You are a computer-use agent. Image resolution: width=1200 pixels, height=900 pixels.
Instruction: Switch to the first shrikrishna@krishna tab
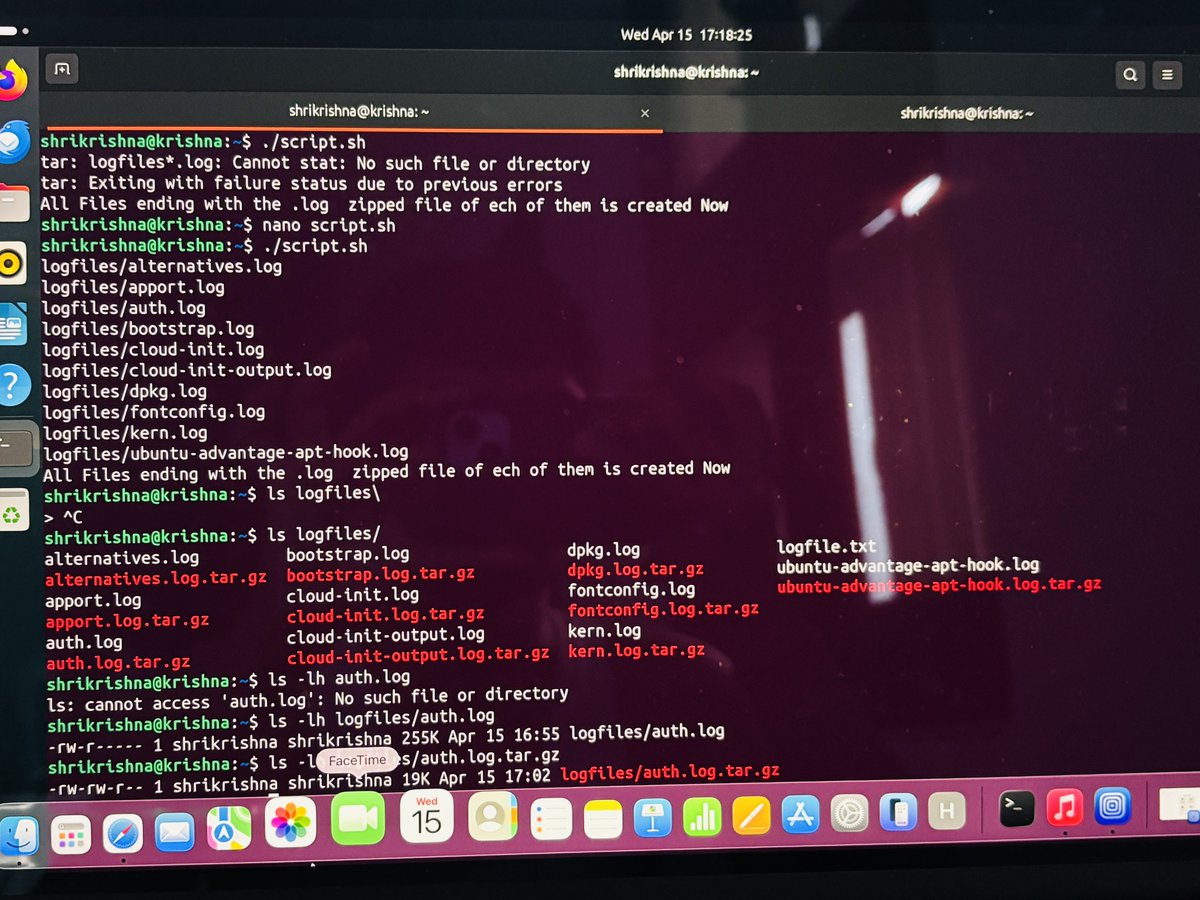[359, 111]
